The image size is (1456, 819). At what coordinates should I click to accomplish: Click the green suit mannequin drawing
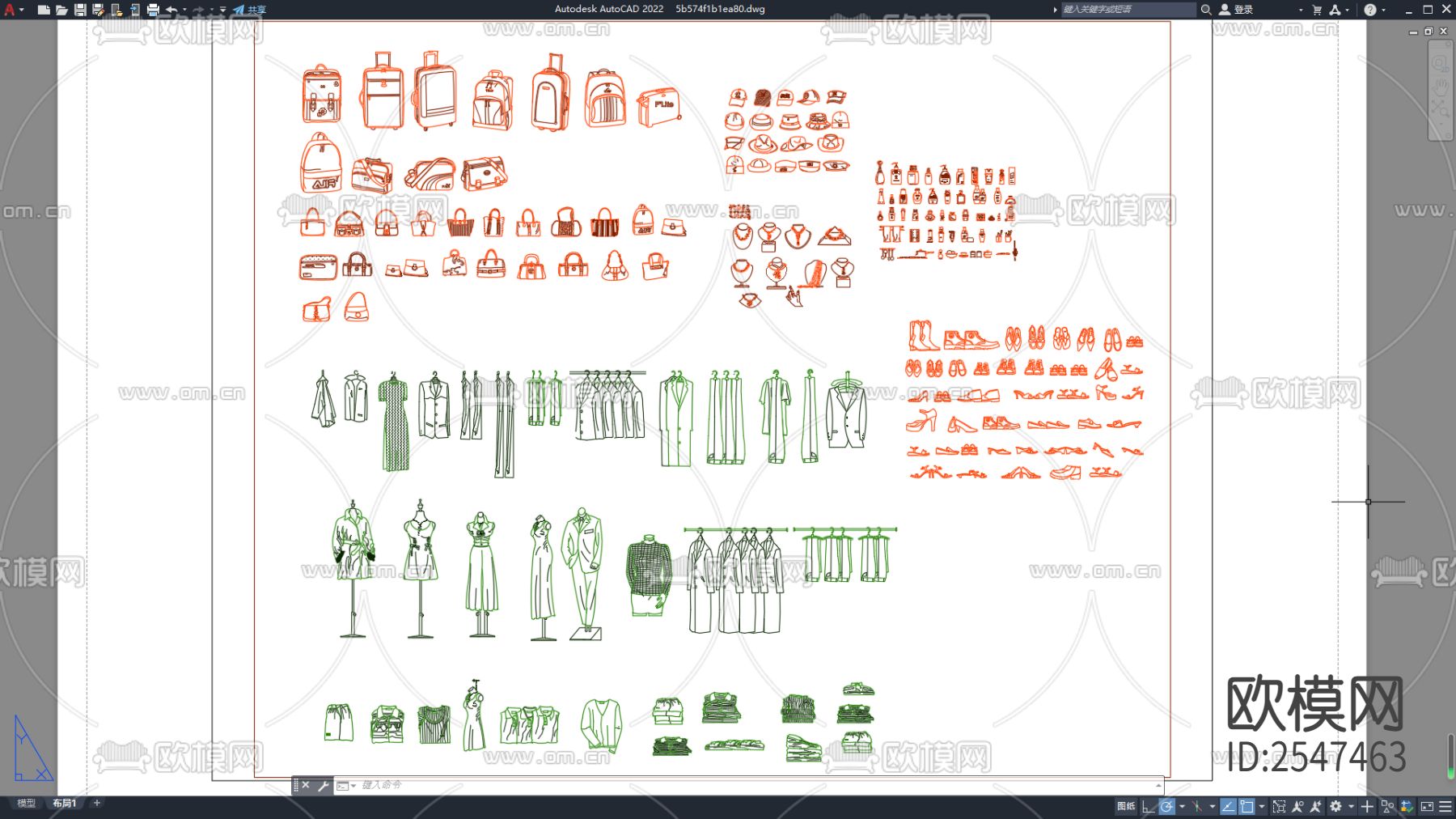(583, 574)
